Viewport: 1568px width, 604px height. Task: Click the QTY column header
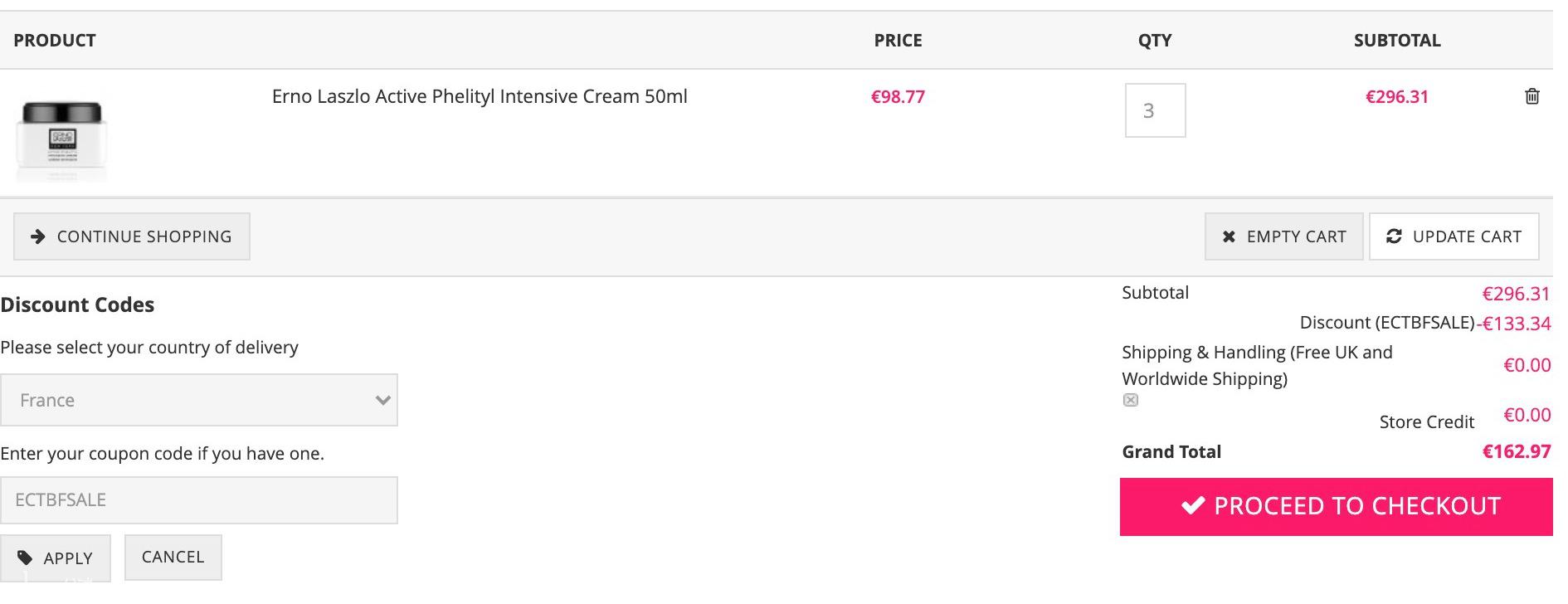1155,40
